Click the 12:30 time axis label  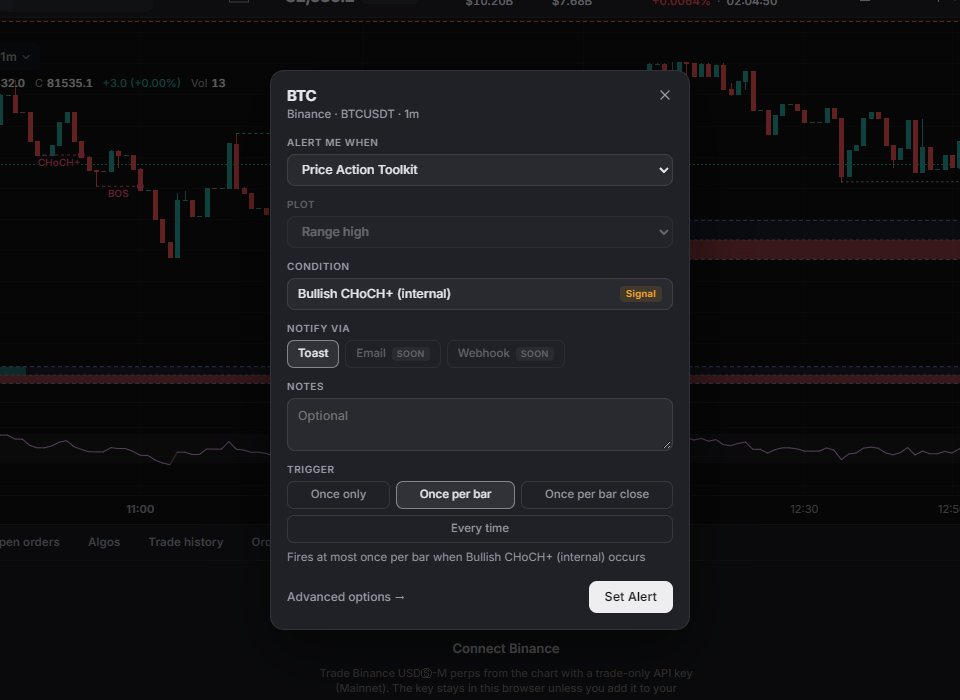pos(804,509)
